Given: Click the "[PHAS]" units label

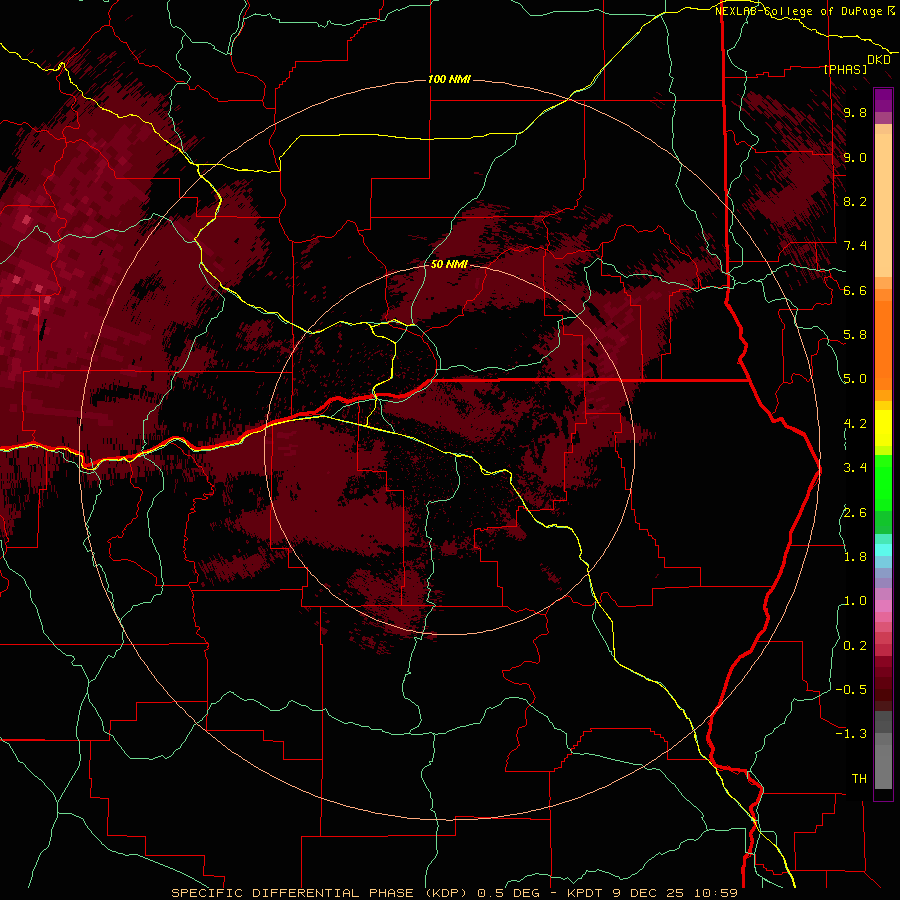Looking at the screenshot, I should 845,69.
